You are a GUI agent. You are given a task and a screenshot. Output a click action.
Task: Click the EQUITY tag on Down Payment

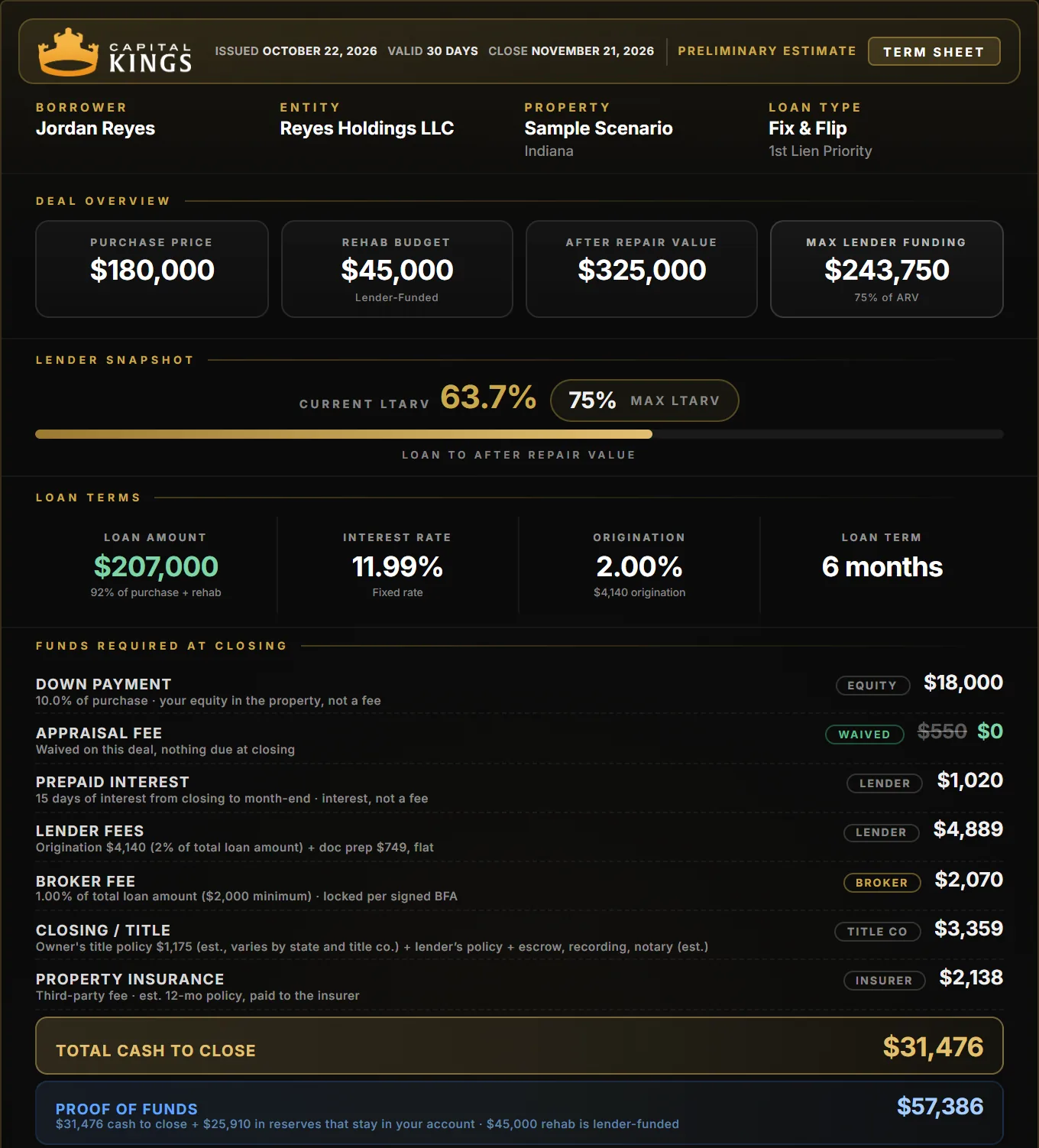(872, 686)
